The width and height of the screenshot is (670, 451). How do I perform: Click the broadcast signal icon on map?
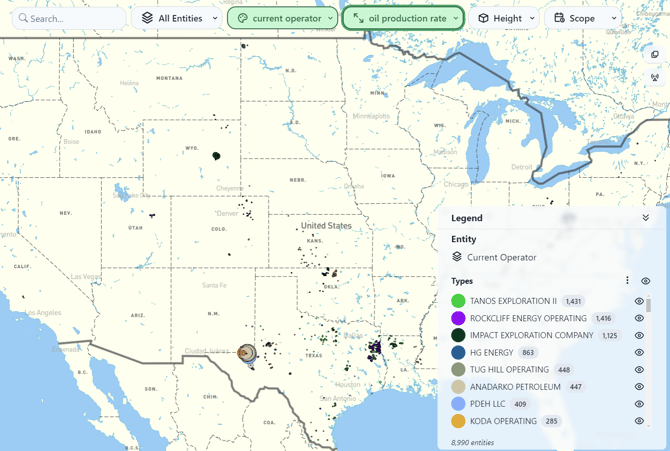[x=655, y=77]
